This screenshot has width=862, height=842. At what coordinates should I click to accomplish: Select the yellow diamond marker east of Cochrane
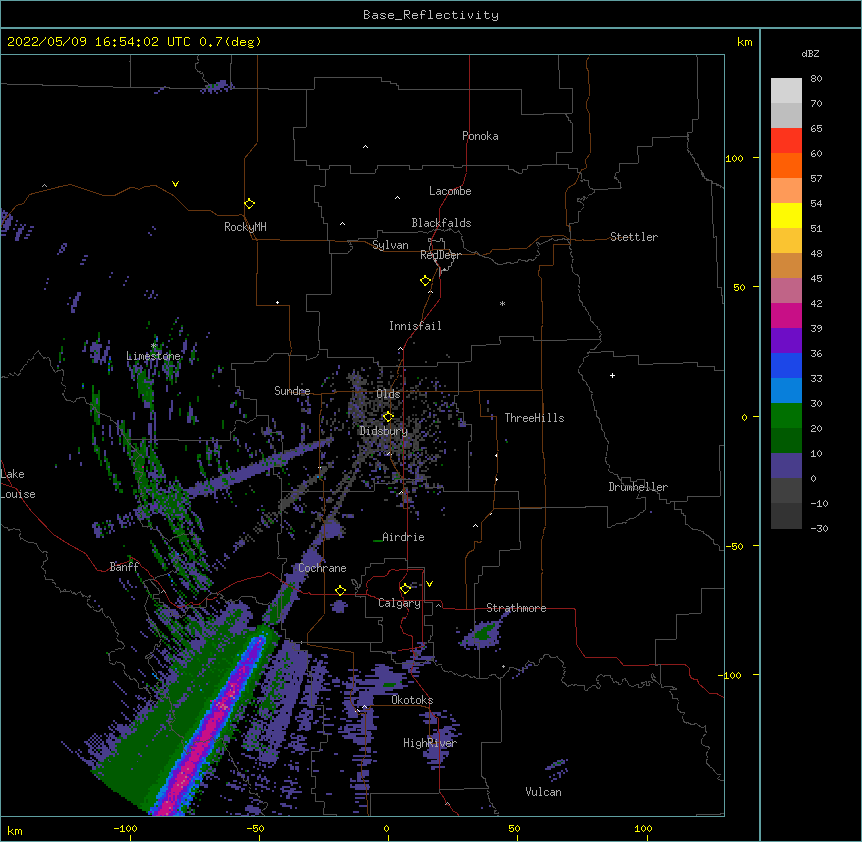click(x=340, y=590)
